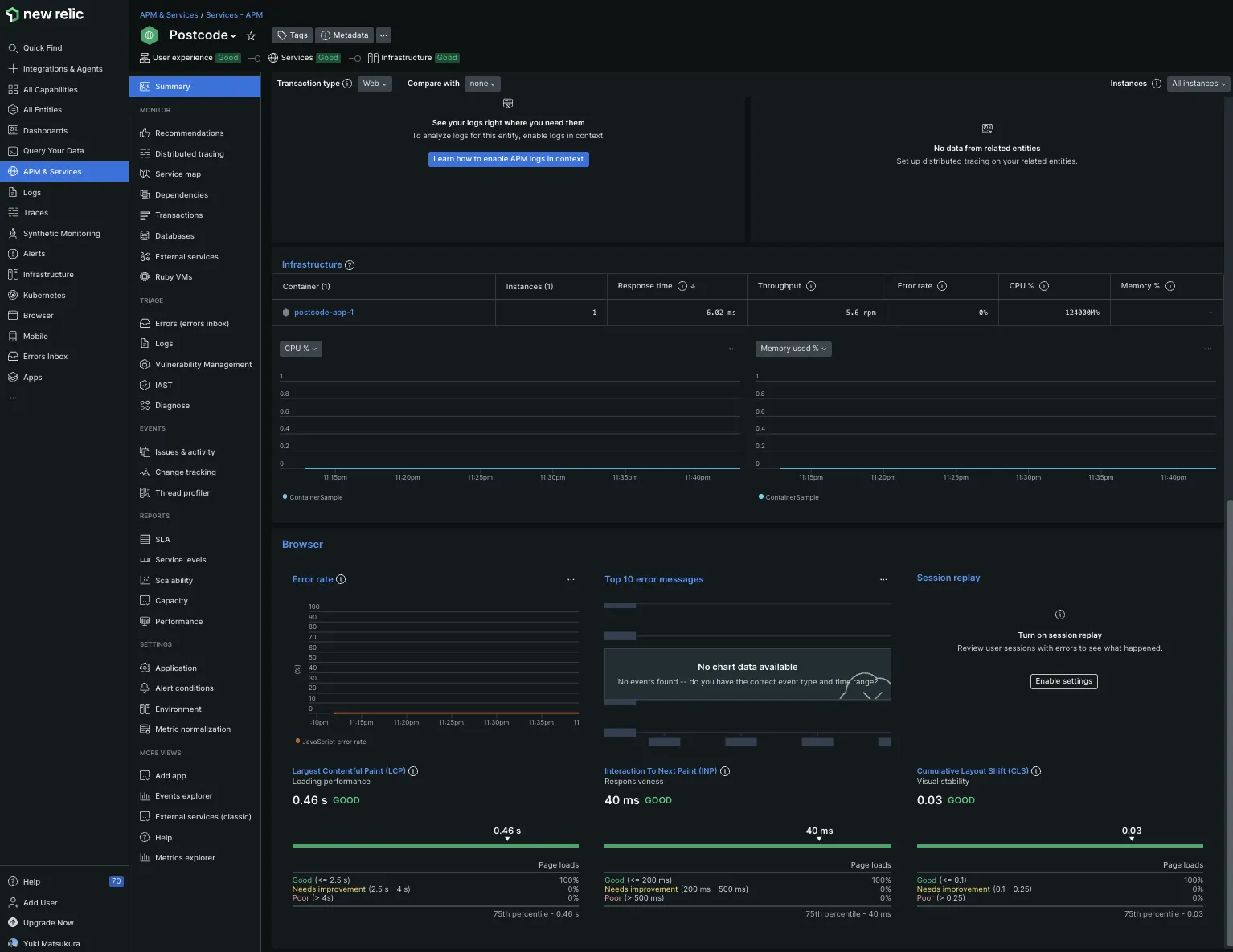Go to Errors (errors inbox) under Triage
The height and width of the screenshot is (952, 1233).
click(192, 324)
